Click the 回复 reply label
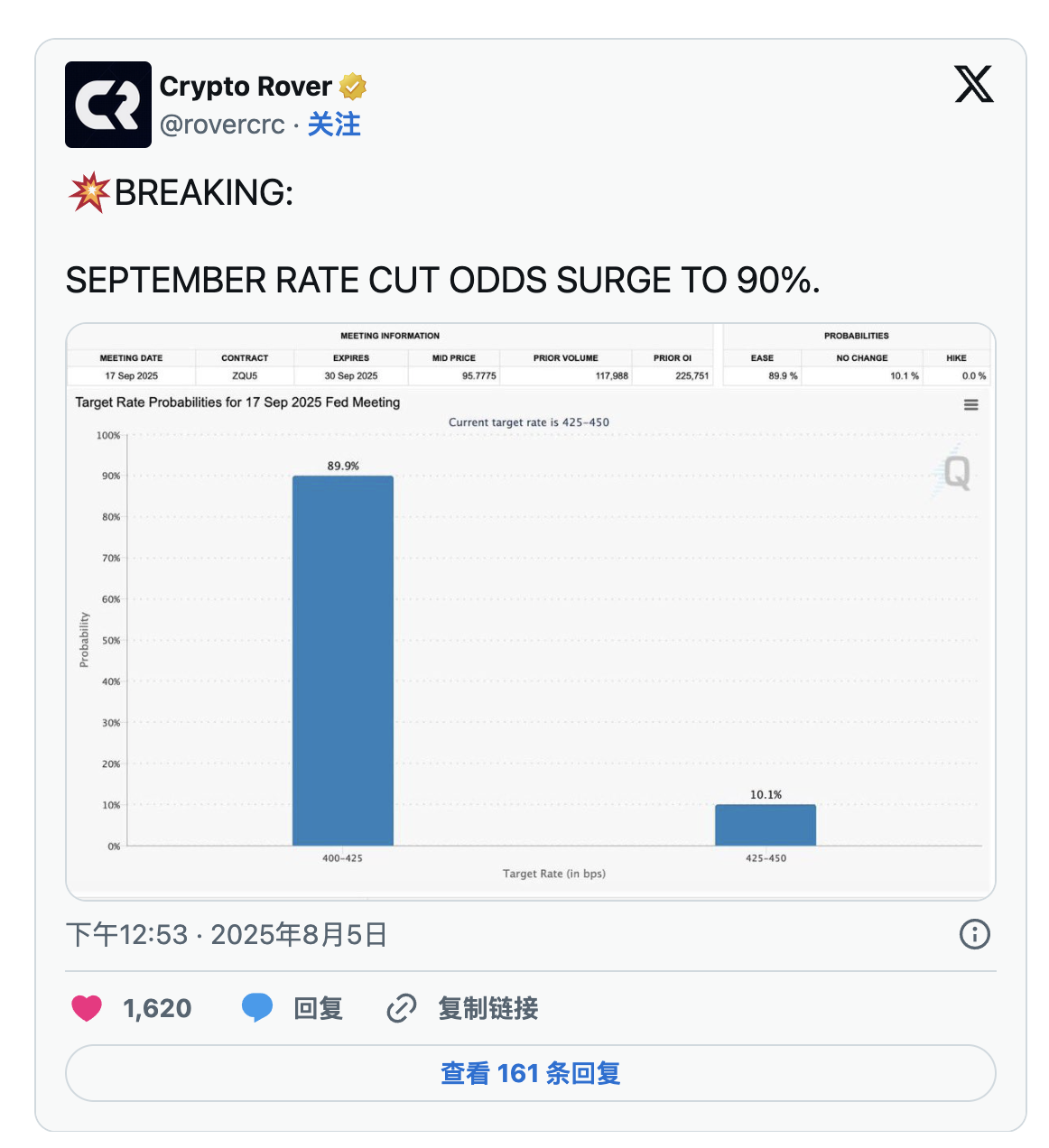1049x1148 pixels. tap(318, 1008)
